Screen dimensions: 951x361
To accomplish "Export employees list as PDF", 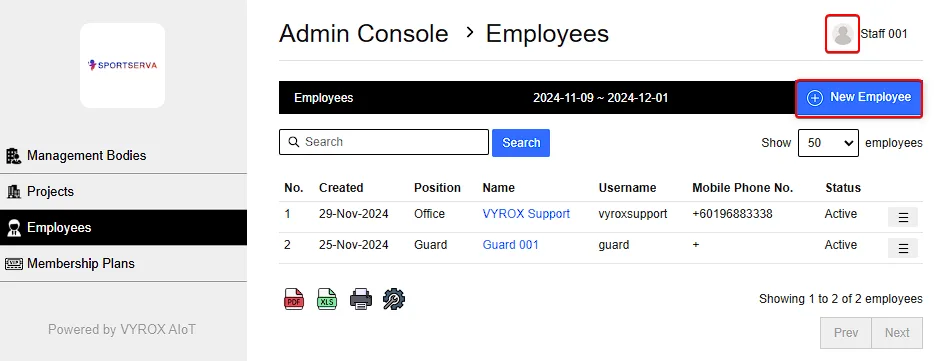I will point(294,299).
